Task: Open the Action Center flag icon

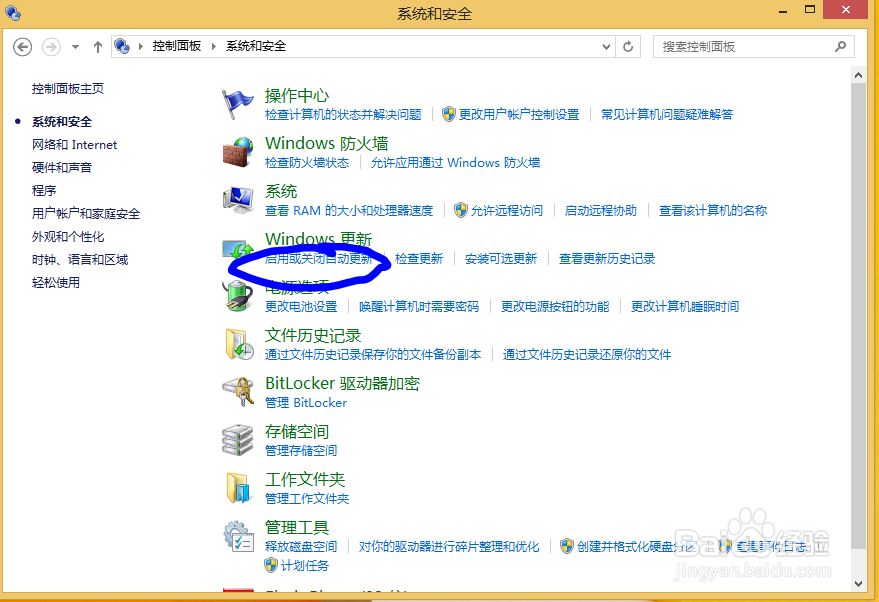Action: pyautogui.click(x=238, y=104)
